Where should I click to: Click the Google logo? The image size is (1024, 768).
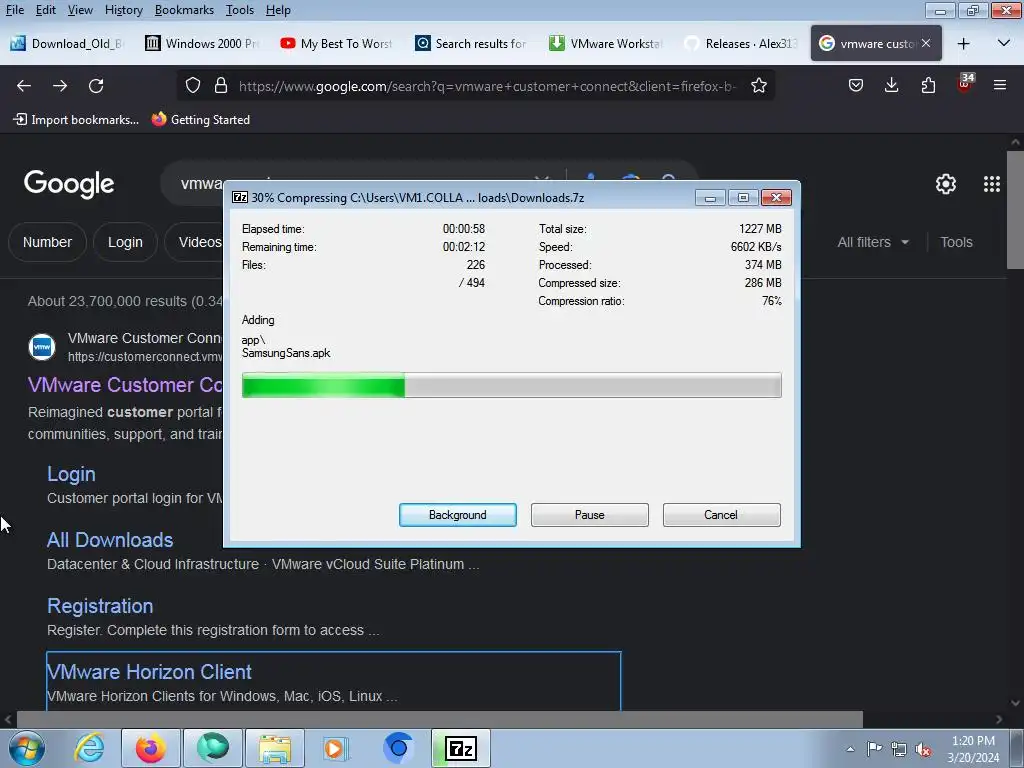coord(69,184)
